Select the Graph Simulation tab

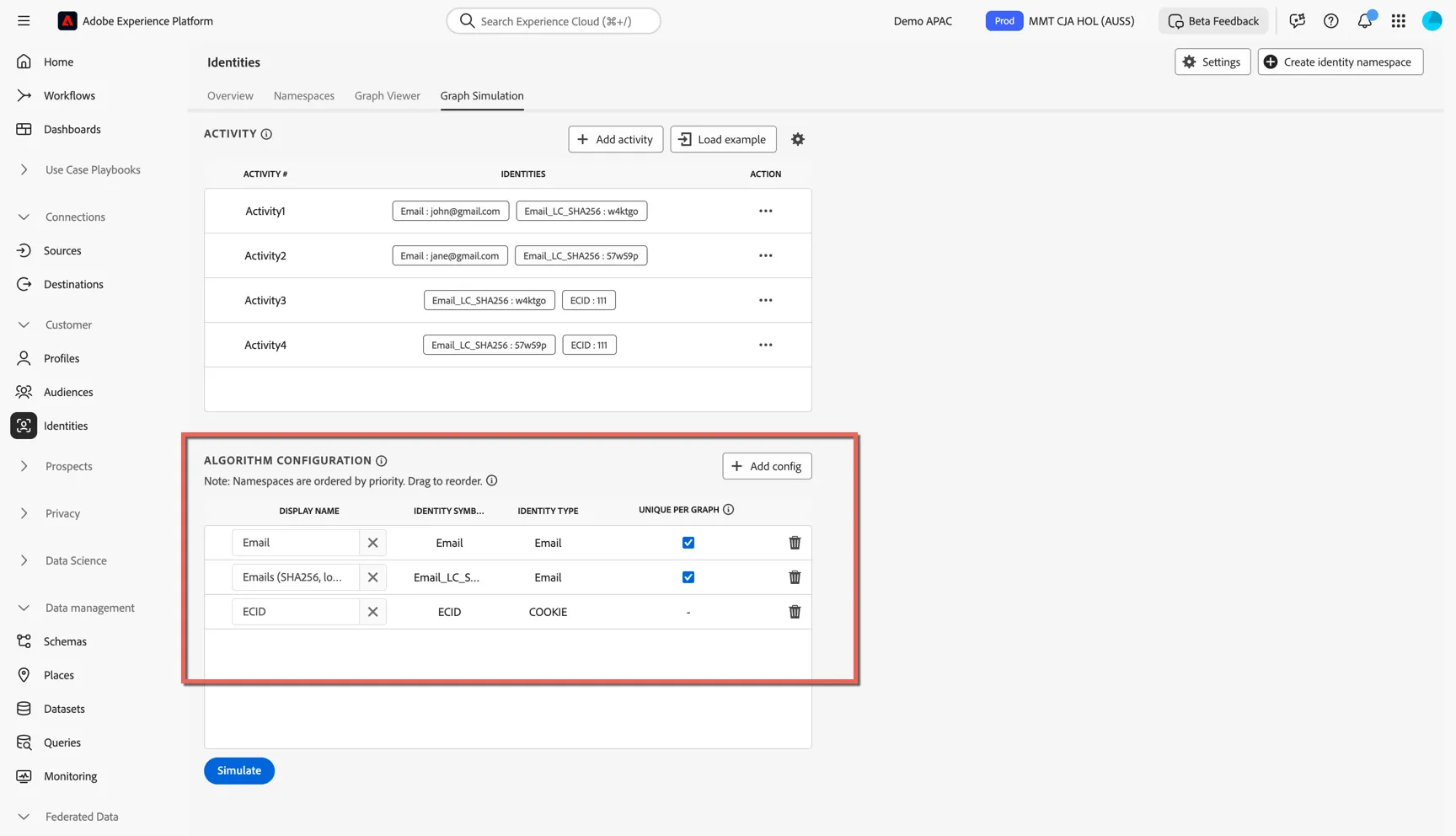(x=482, y=96)
